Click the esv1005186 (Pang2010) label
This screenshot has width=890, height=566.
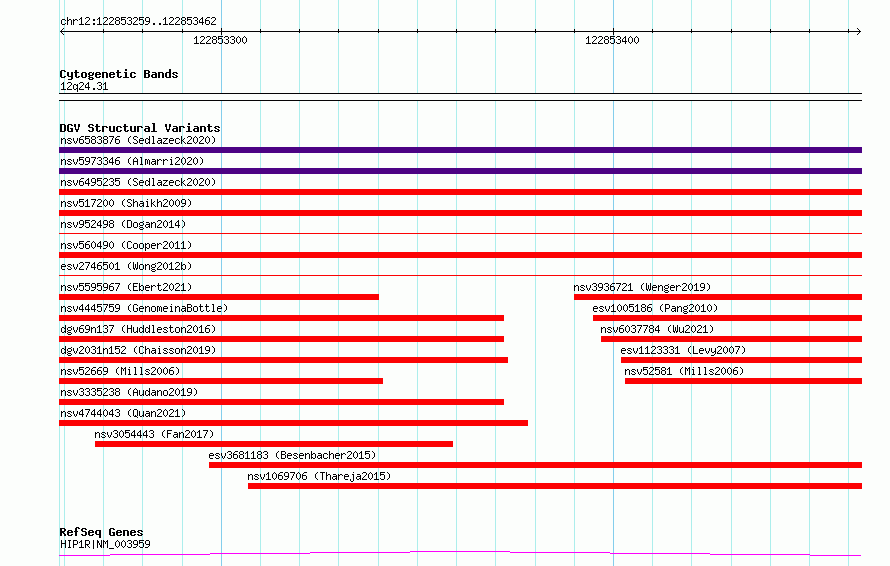tap(655, 308)
